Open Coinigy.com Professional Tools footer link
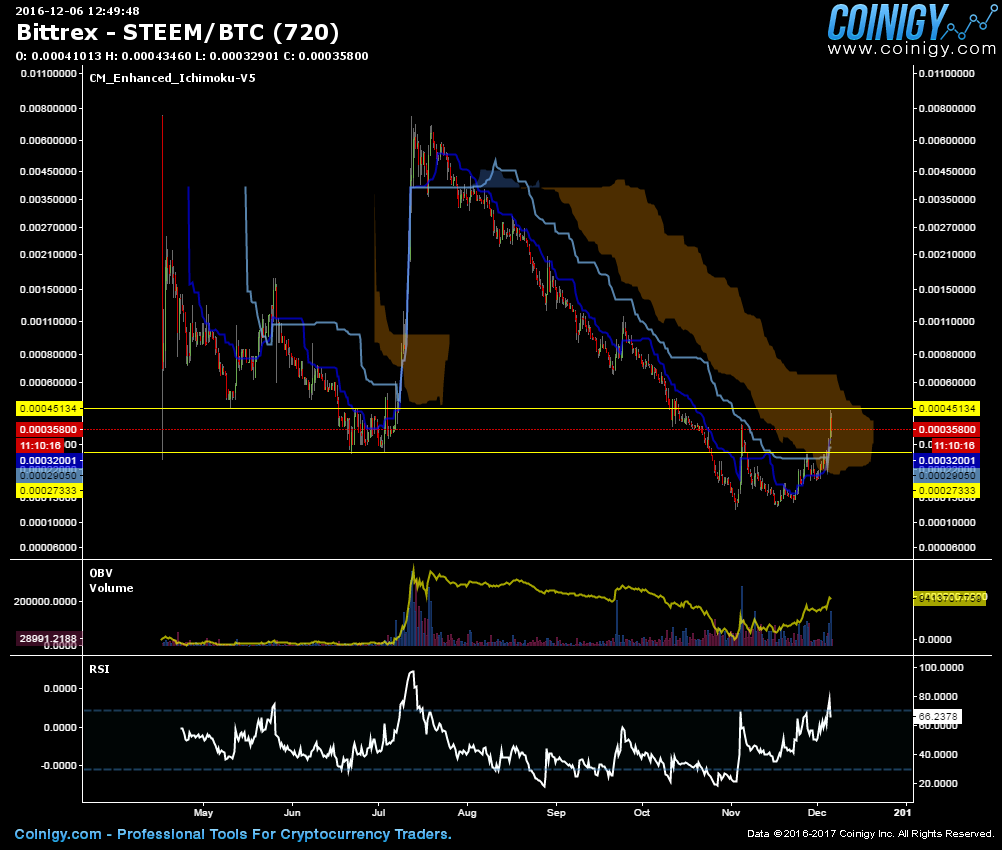Viewport: 1002px width, 850px height. pyautogui.click(x=233, y=834)
